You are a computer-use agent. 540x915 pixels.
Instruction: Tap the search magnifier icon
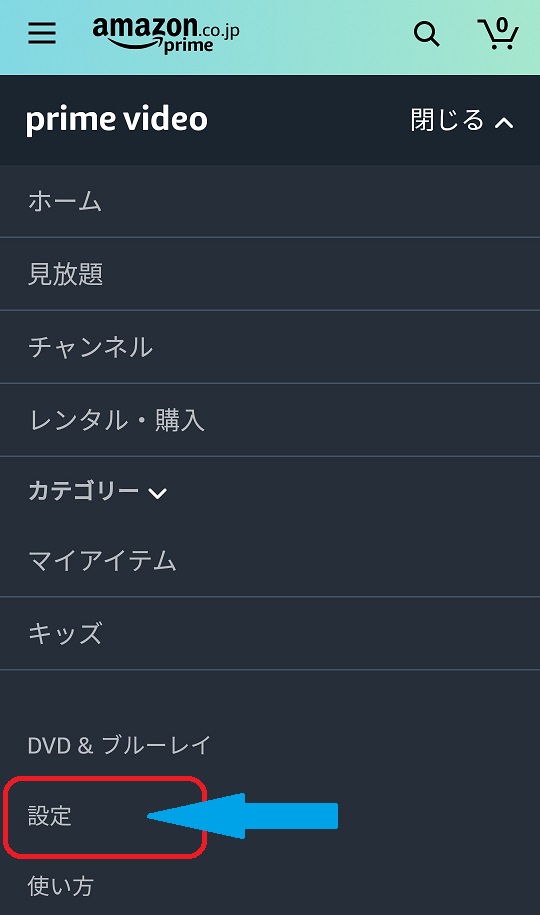point(426,34)
